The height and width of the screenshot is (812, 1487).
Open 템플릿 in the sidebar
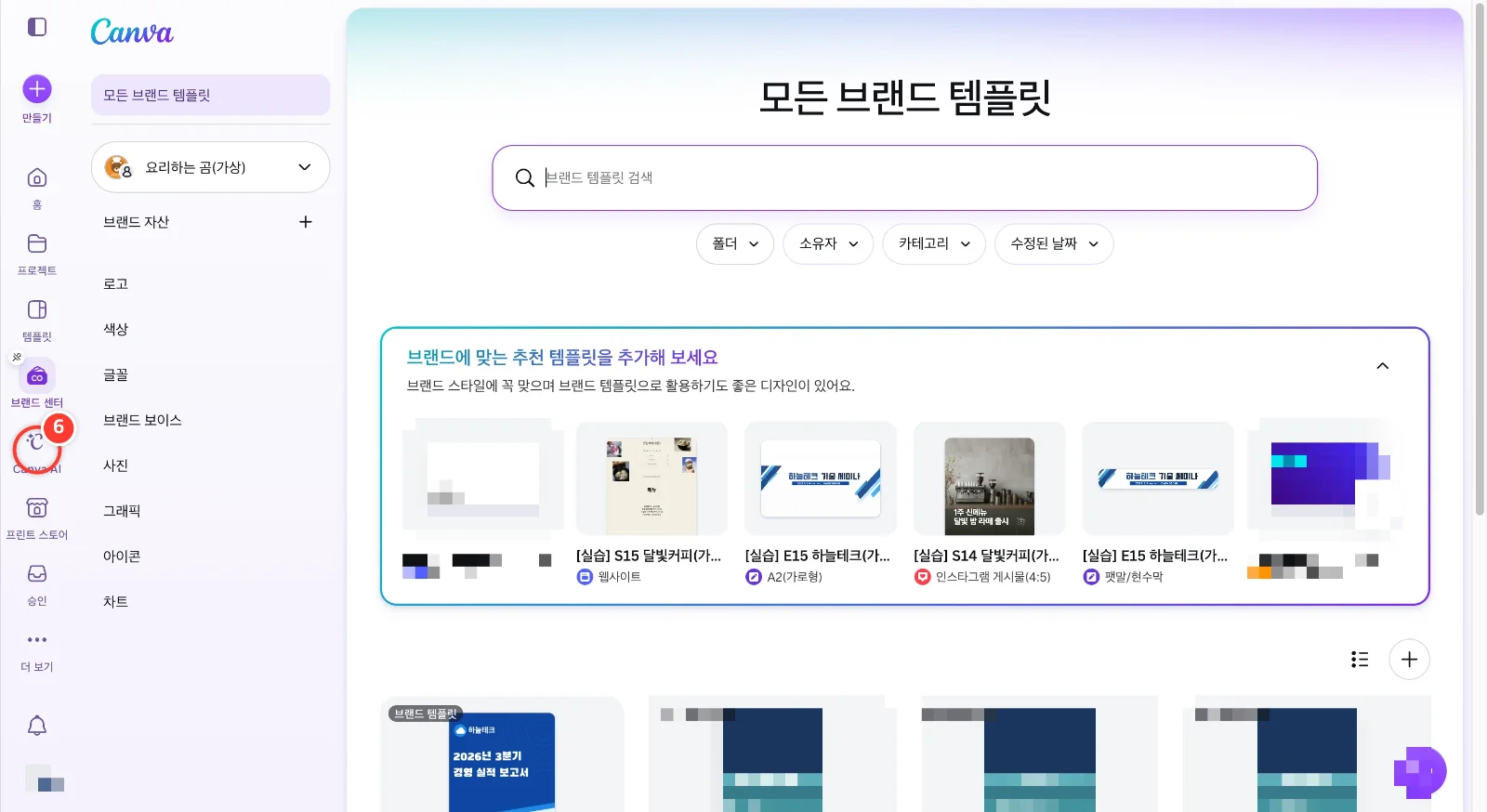point(37,319)
